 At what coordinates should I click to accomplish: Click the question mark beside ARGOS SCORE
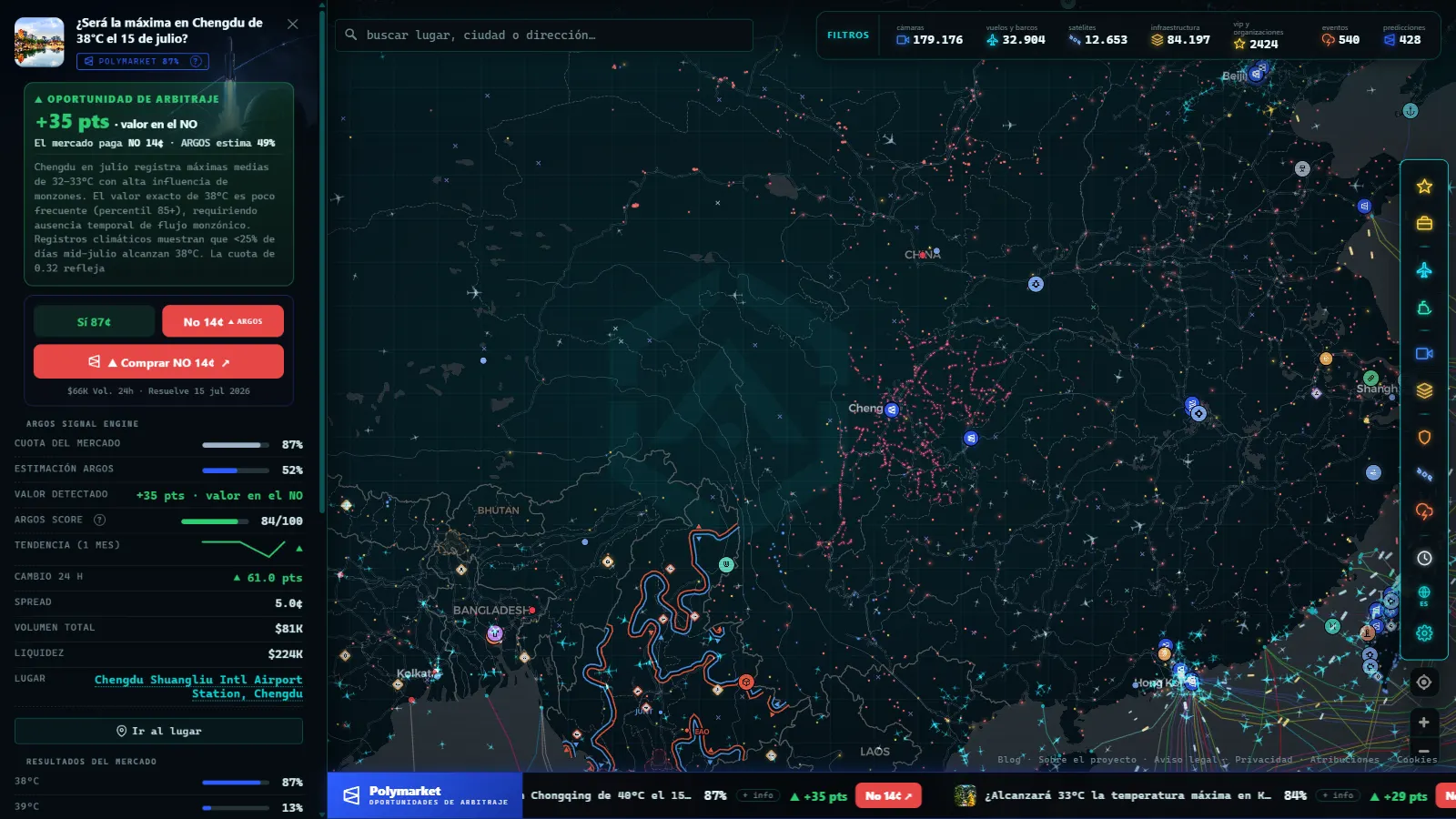click(100, 520)
